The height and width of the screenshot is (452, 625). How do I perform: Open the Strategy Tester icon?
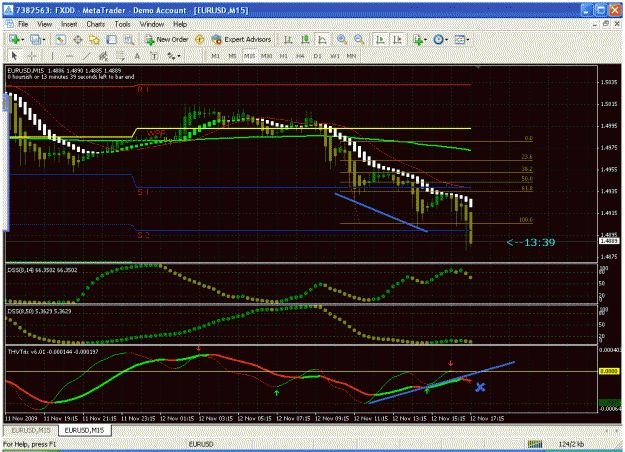click(x=128, y=39)
